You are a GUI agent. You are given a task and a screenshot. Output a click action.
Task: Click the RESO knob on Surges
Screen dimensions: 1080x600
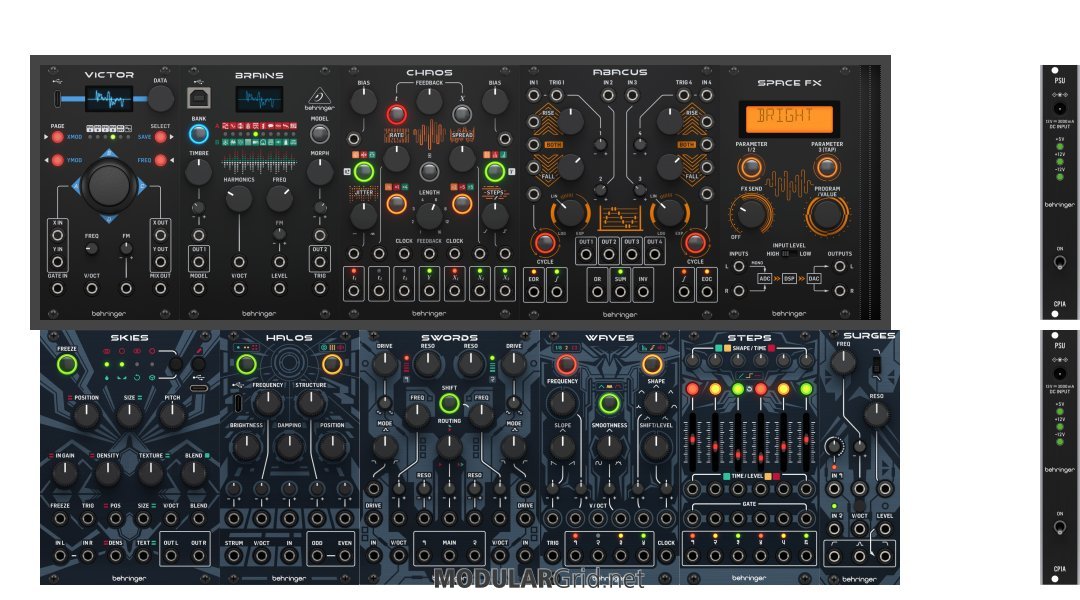pos(876,415)
